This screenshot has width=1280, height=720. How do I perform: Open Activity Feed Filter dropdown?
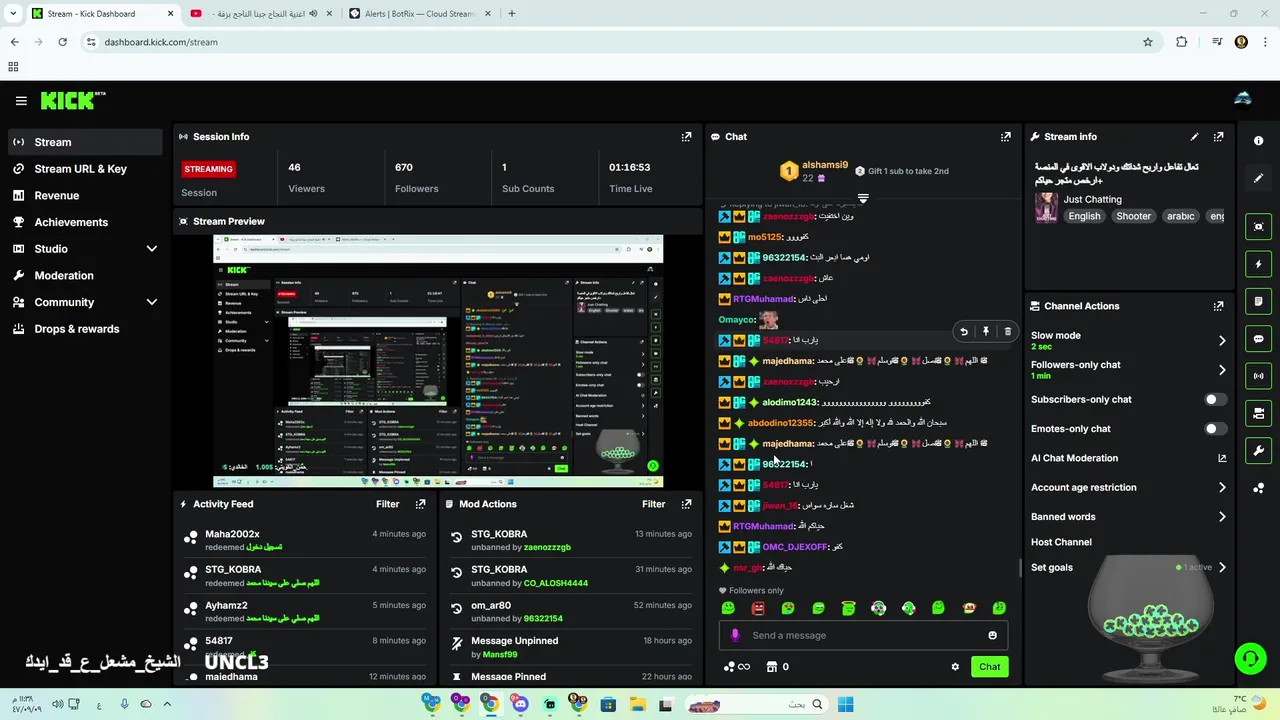click(x=387, y=504)
